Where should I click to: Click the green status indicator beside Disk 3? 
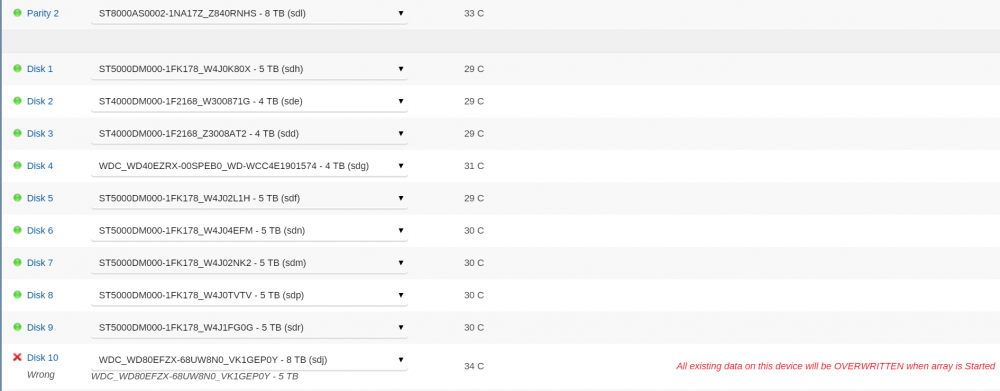(17, 133)
